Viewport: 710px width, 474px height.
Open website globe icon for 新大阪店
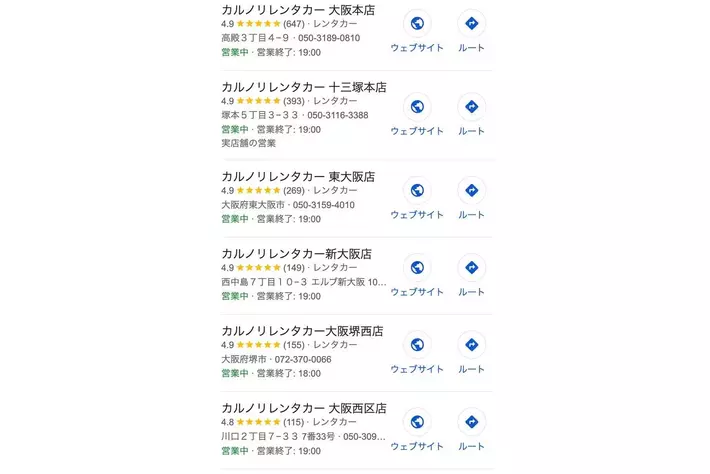click(417, 267)
